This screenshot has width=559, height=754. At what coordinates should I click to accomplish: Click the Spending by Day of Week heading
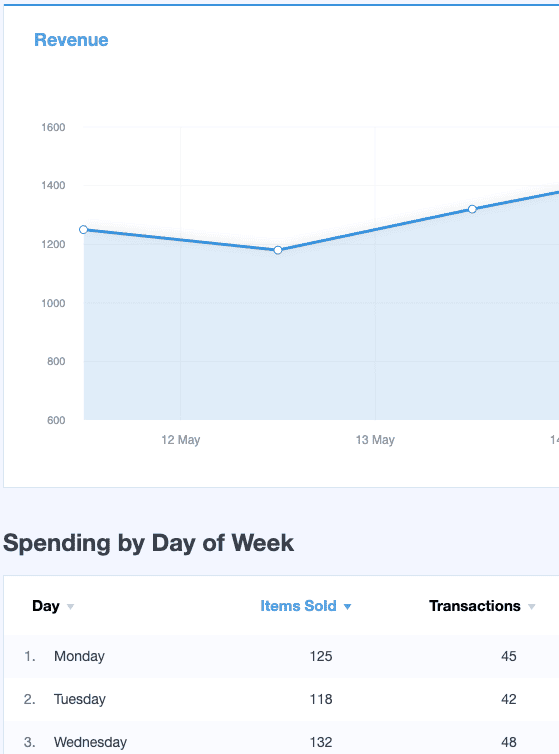pyautogui.click(x=149, y=543)
